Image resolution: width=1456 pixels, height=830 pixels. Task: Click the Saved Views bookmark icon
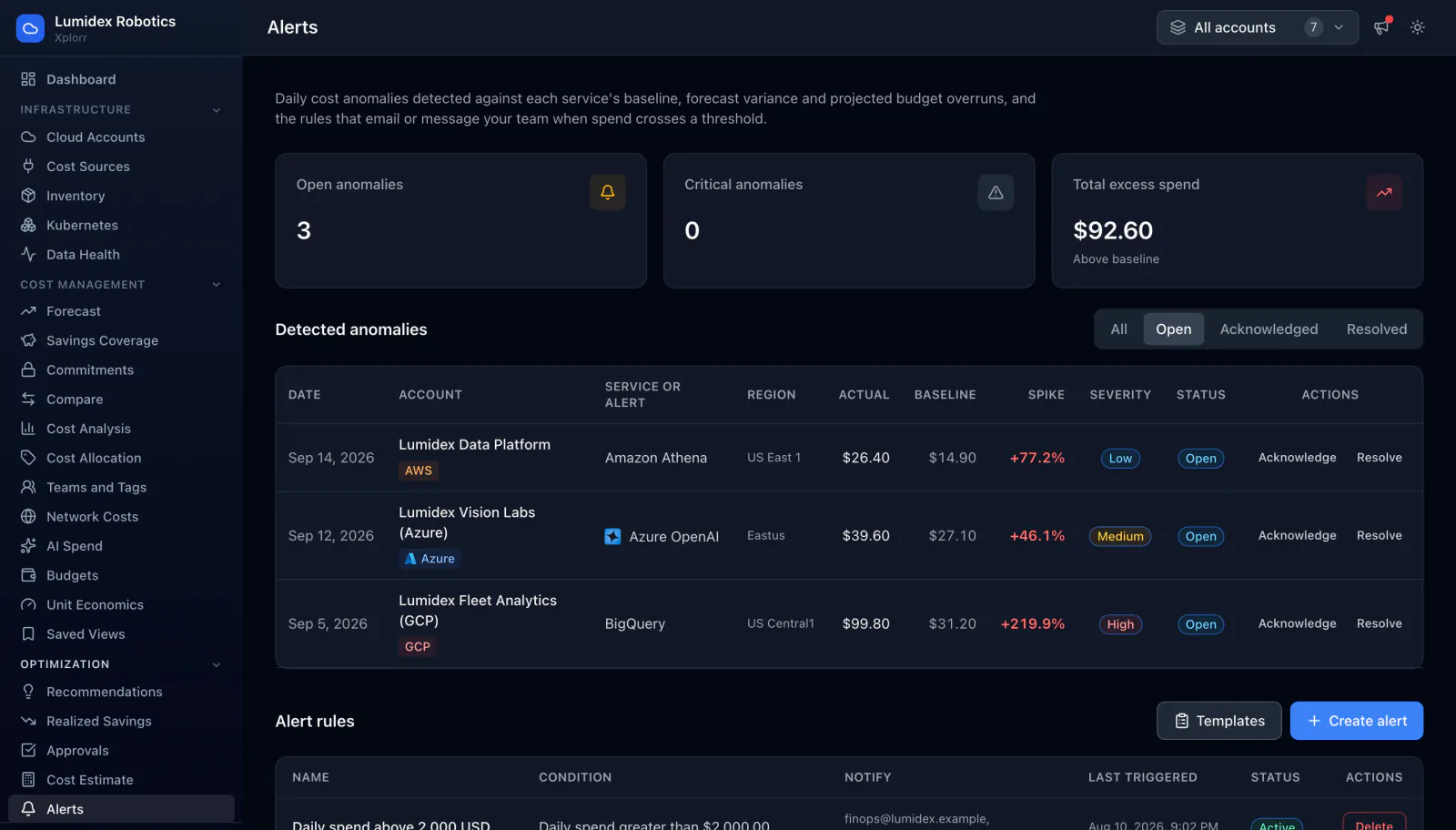(x=28, y=634)
